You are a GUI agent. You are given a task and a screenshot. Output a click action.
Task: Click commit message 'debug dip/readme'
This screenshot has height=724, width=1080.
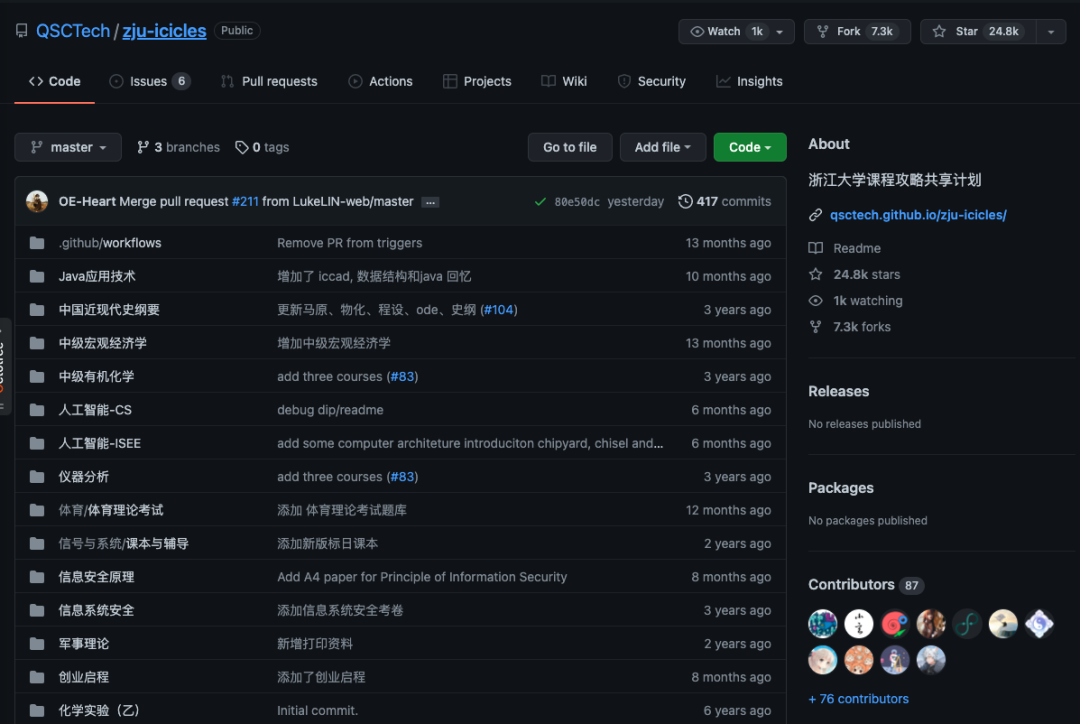pos(330,410)
